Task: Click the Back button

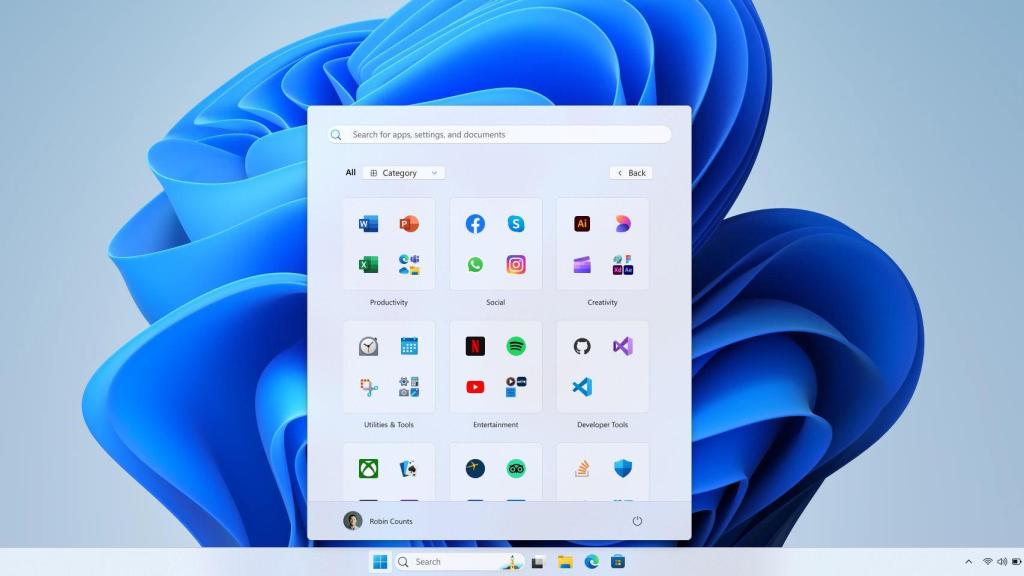Action: coord(630,172)
